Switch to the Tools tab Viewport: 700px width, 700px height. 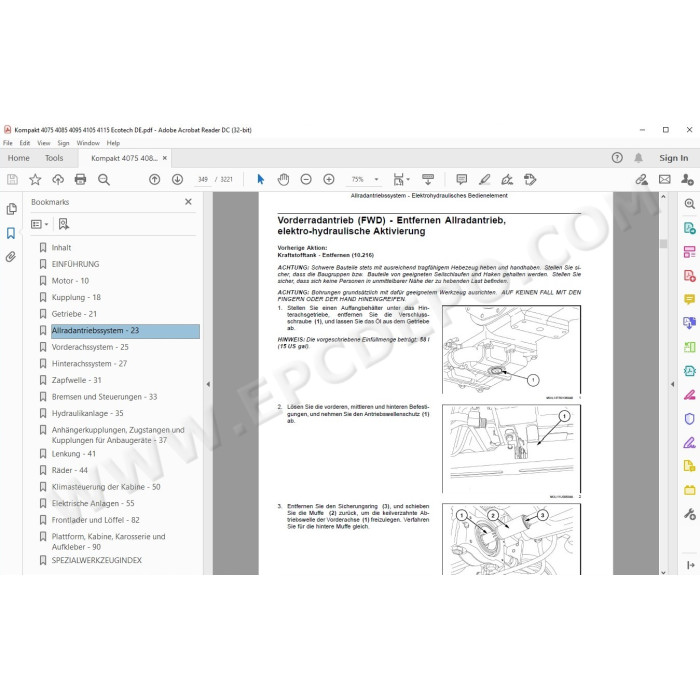click(54, 158)
